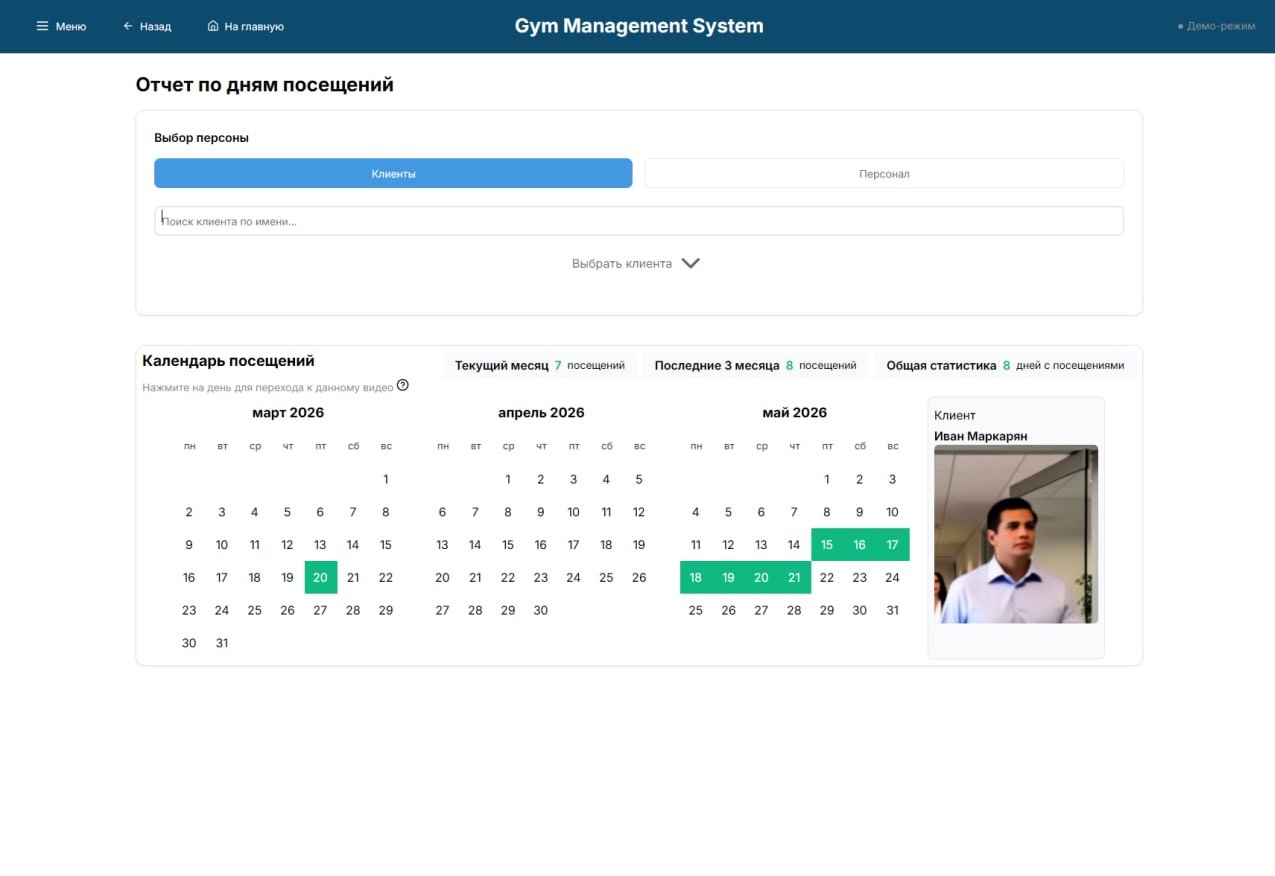Switch to the Клиенты tab
Screen dimensions: 1275x876
tap(393, 173)
